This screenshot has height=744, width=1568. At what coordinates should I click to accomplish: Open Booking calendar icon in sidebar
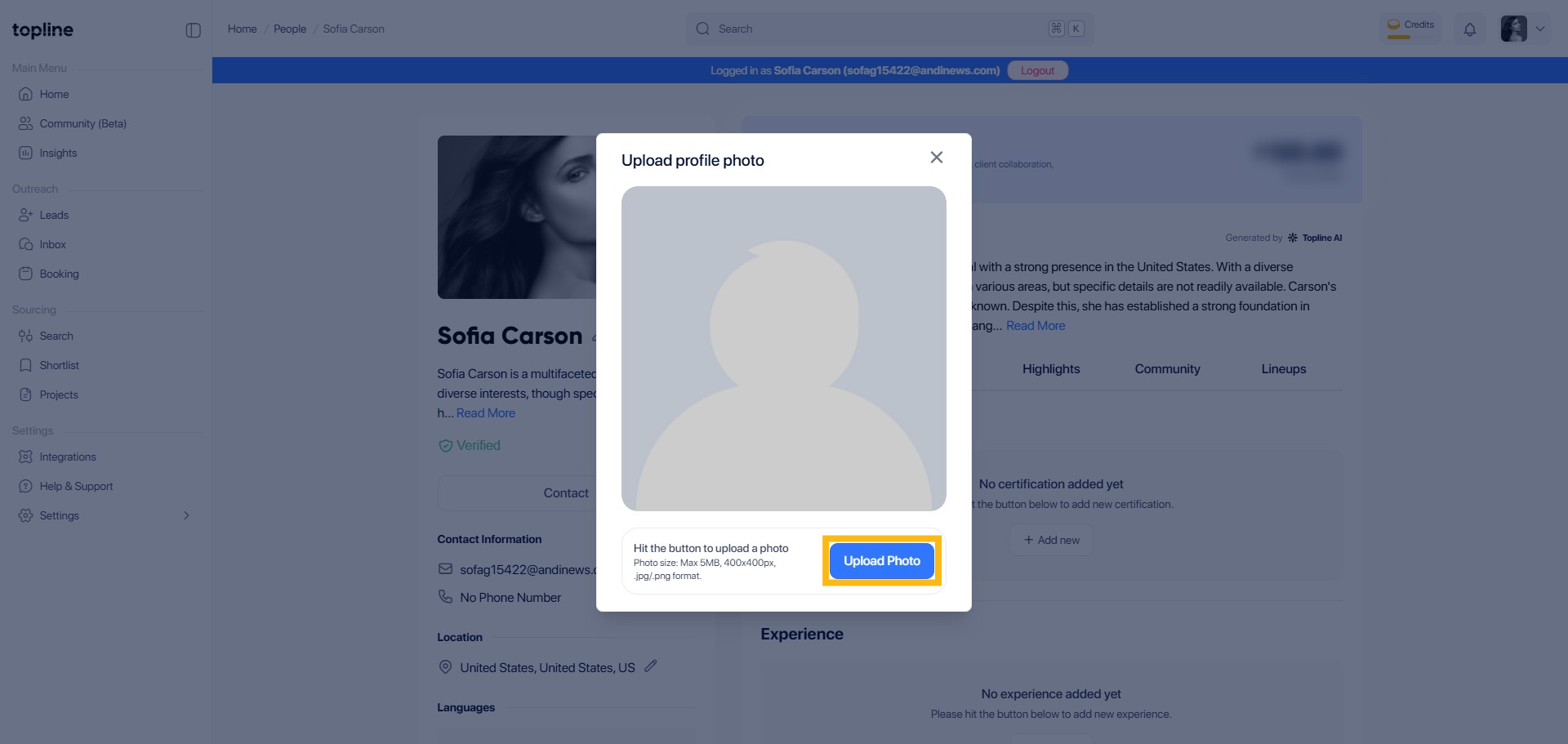coord(26,274)
